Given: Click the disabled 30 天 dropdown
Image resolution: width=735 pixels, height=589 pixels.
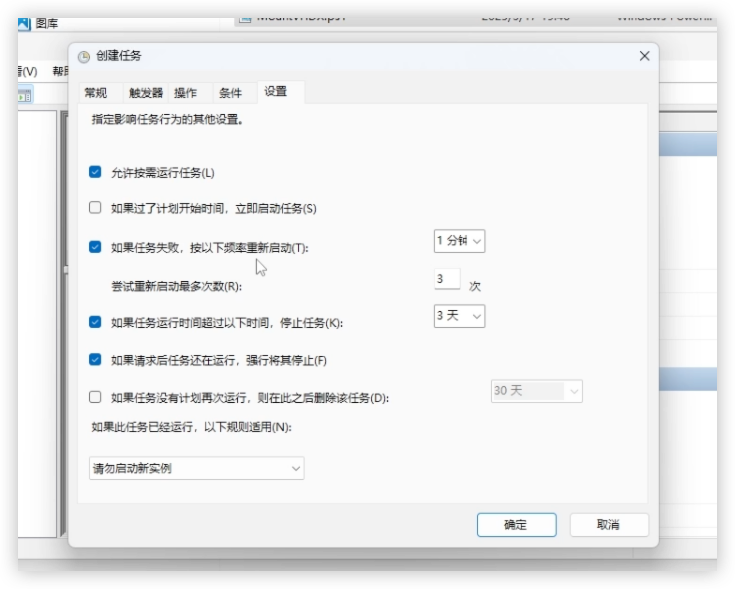Looking at the screenshot, I should [536, 391].
